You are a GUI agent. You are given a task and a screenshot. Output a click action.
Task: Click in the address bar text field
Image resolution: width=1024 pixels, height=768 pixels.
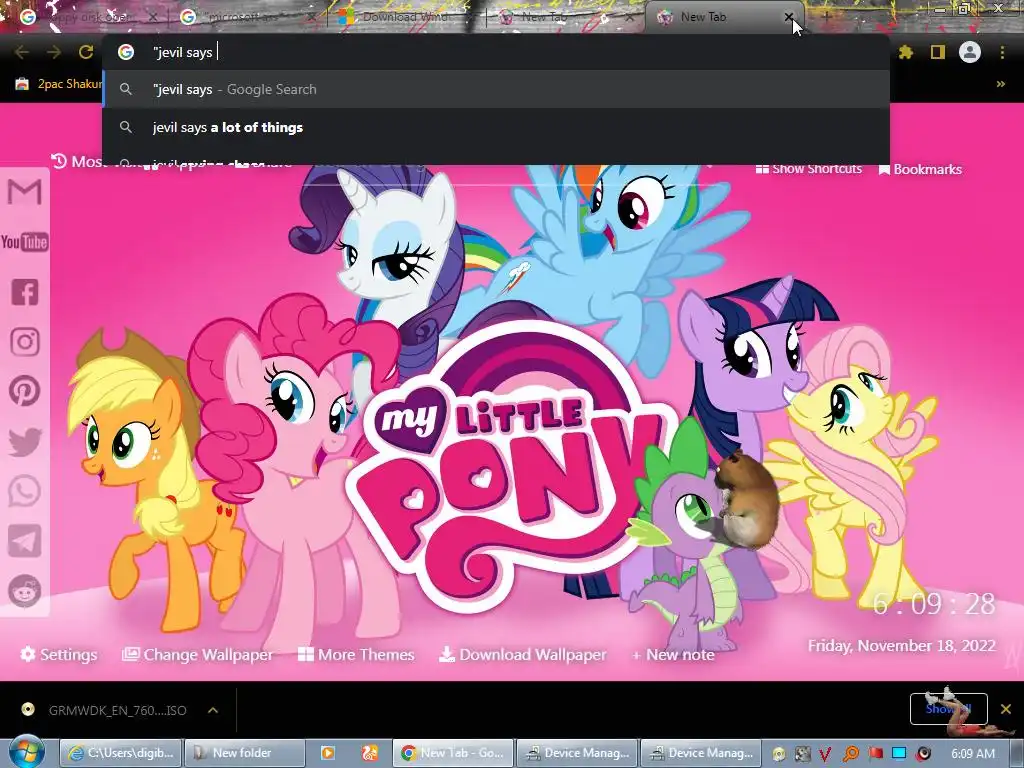[496, 52]
